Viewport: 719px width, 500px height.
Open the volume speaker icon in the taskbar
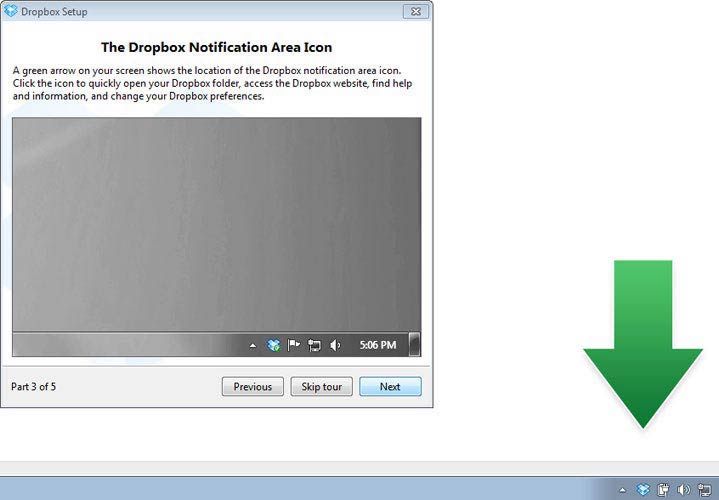[x=683, y=489]
